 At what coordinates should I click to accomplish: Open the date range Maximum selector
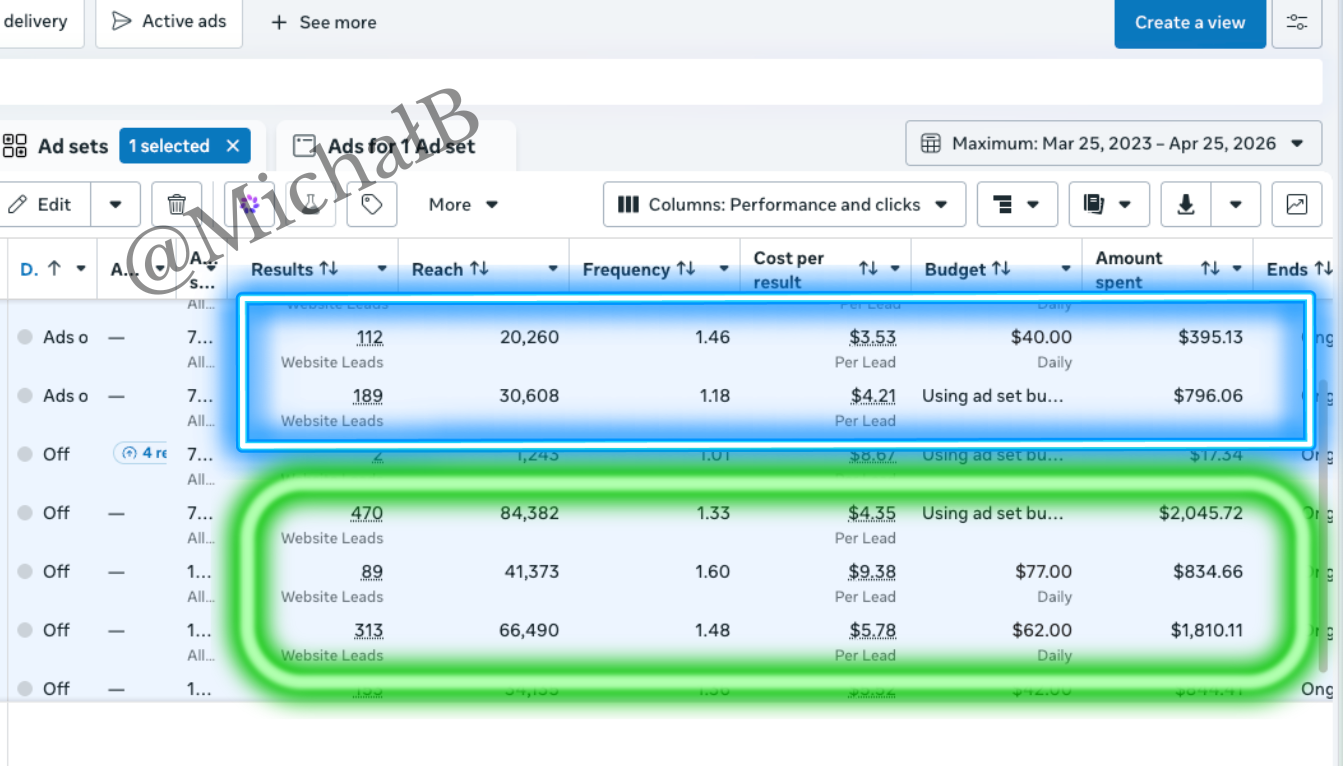click(1114, 143)
